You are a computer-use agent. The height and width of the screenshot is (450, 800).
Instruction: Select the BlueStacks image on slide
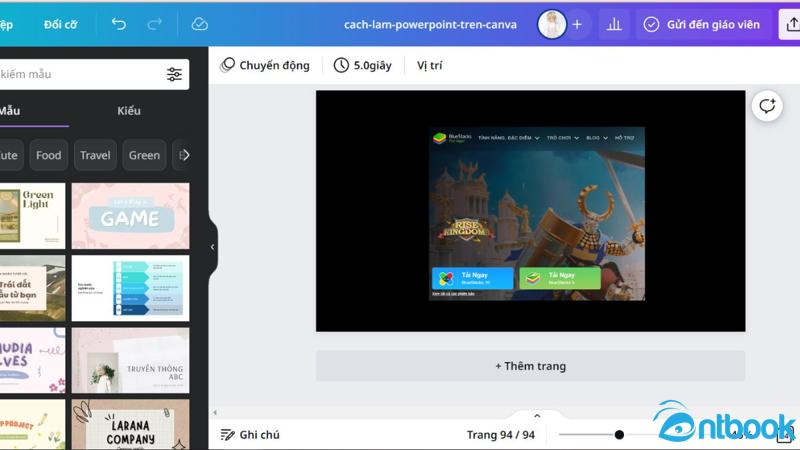tap(537, 214)
